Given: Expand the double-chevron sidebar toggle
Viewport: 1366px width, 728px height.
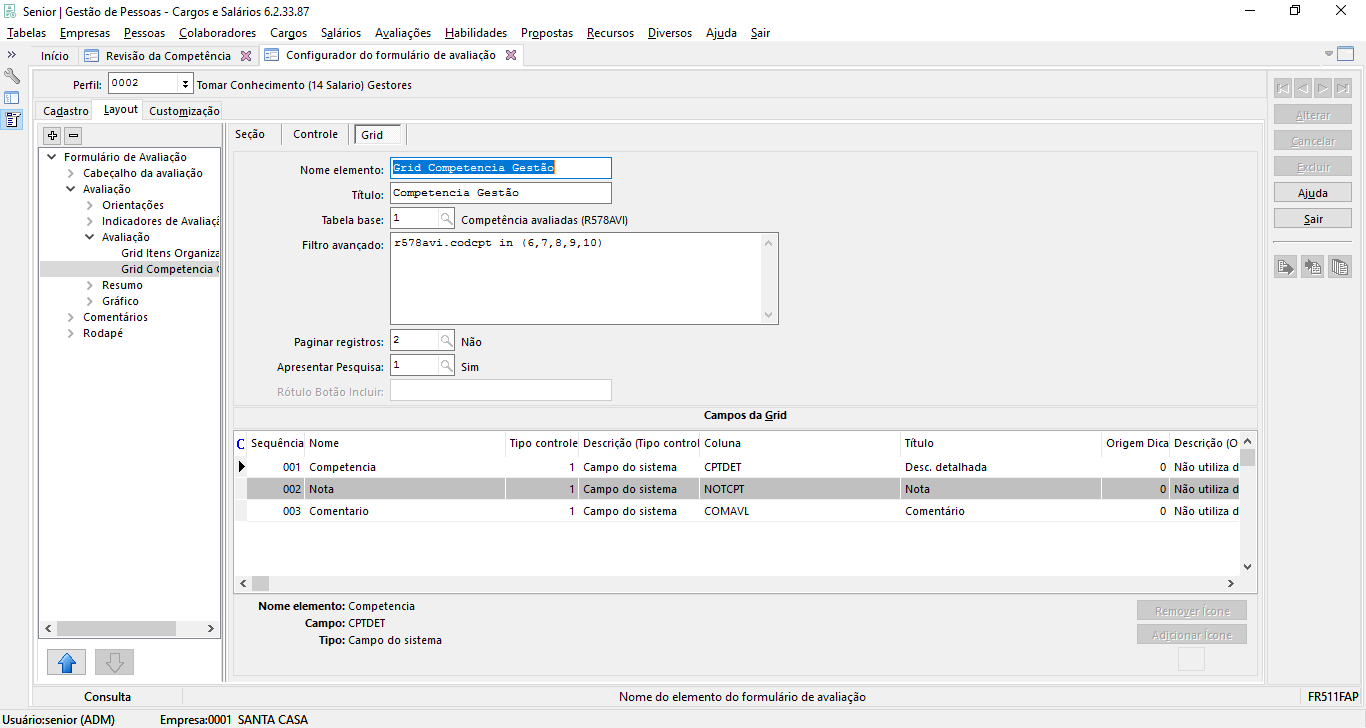Looking at the screenshot, I should pyautogui.click(x=12, y=55).
